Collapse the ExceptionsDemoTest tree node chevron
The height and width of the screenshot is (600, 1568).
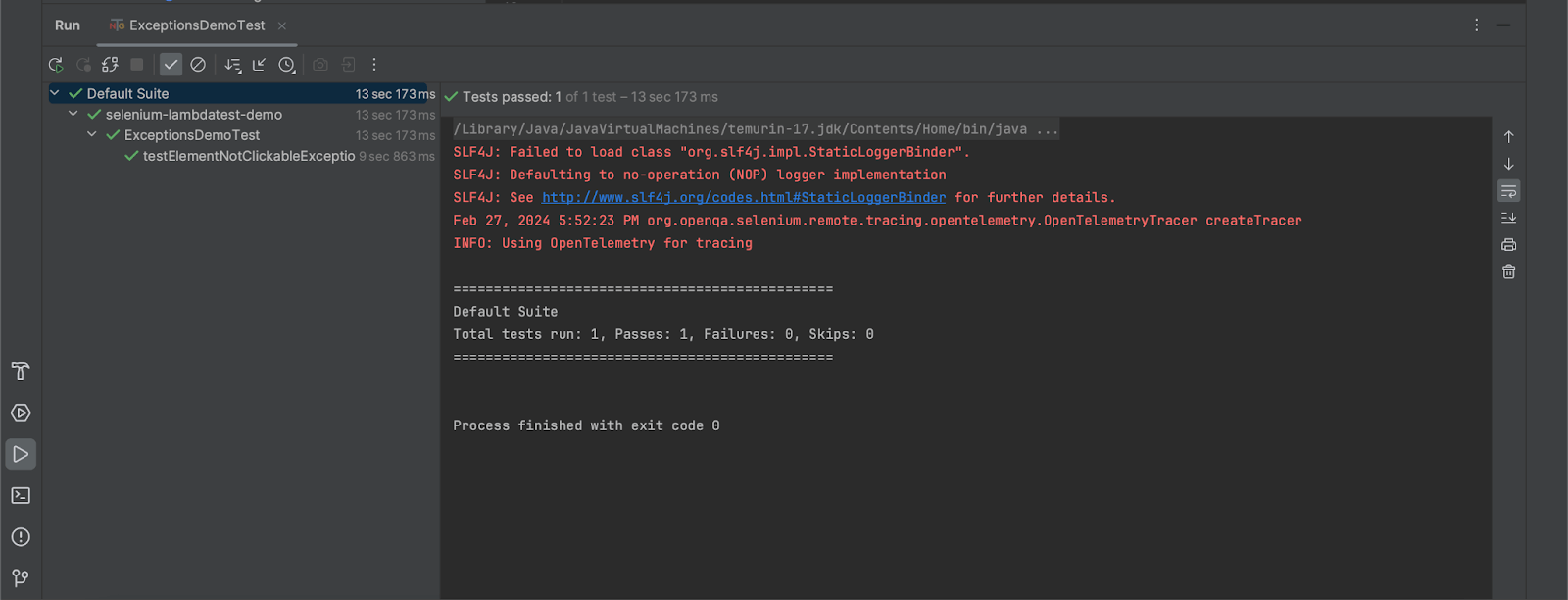coord(92,134)
